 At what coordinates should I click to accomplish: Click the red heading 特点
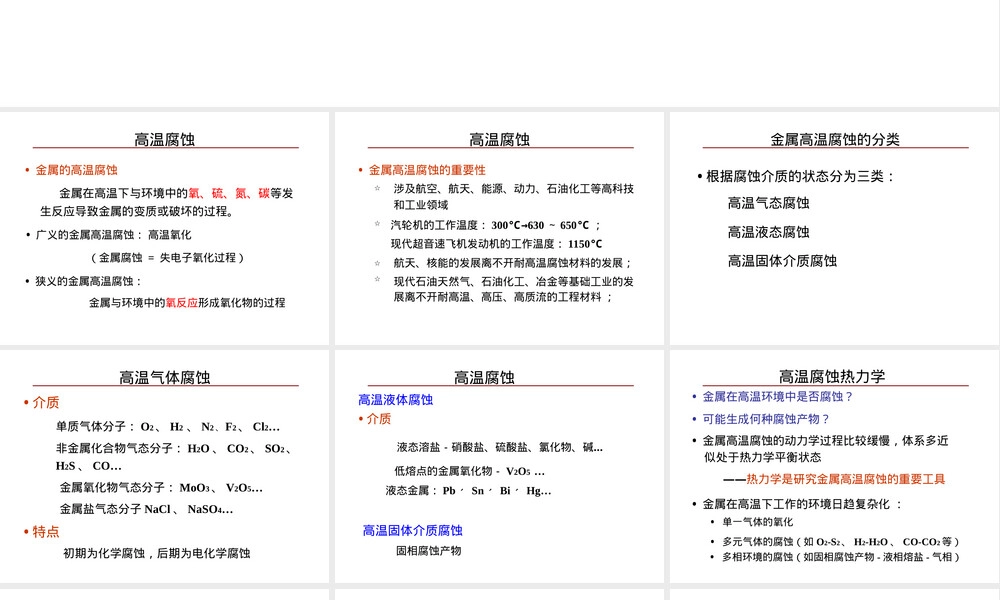point(45,532)
